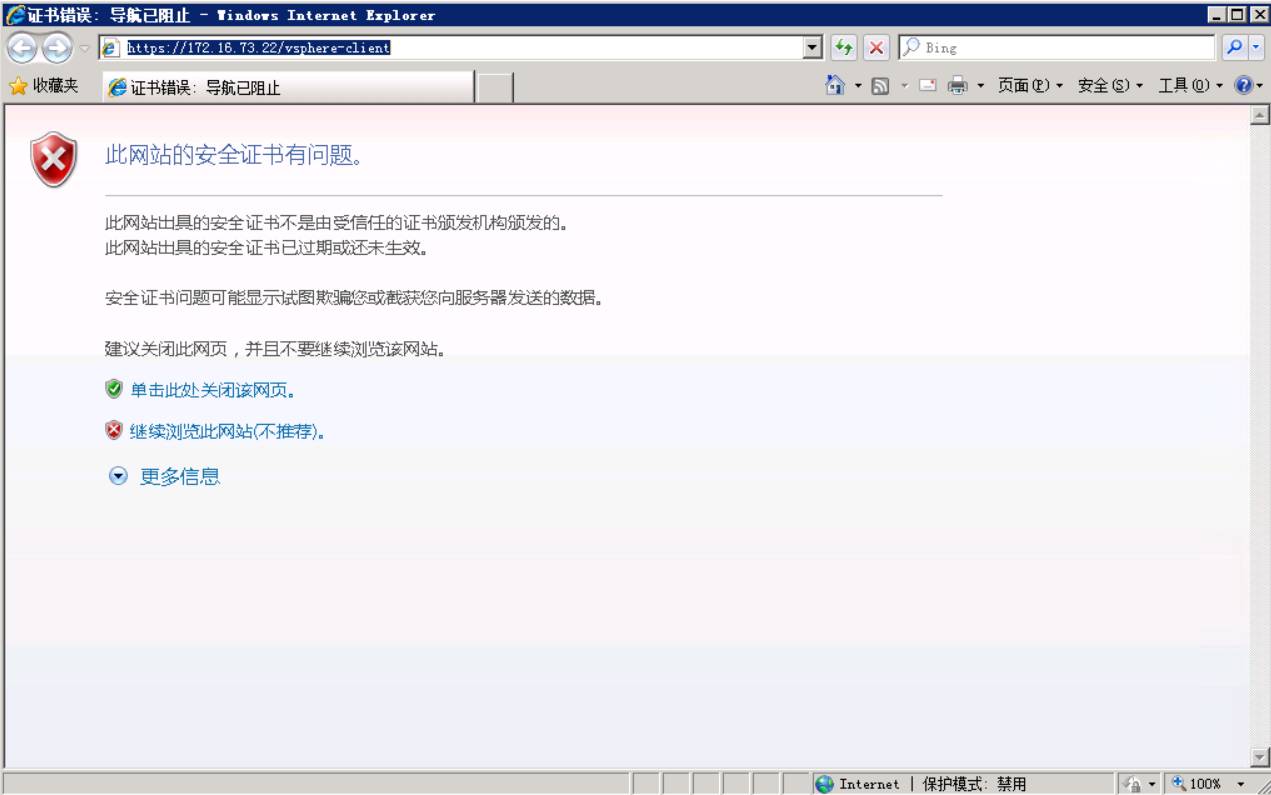The image size is (1271, 795).
Task: Run search with the magnifier button
Action: (x=1233, y=47)
